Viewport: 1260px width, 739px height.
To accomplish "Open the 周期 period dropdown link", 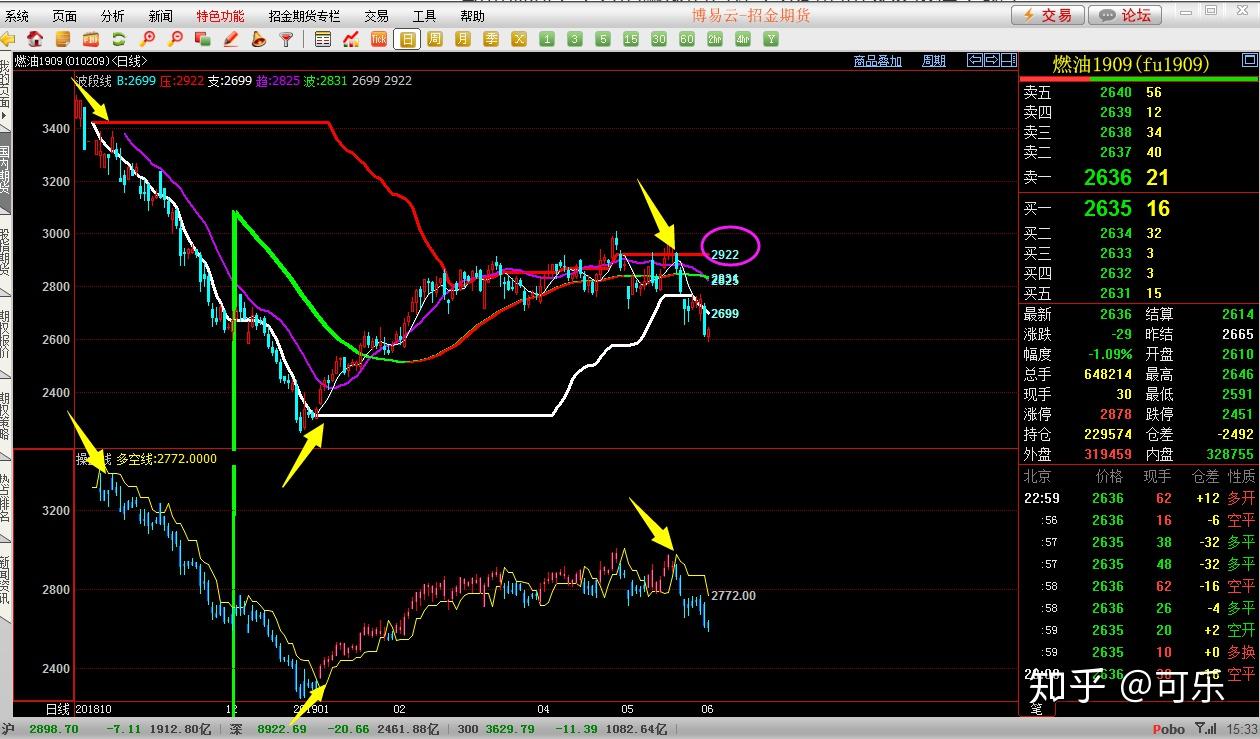I will (933, 61).
